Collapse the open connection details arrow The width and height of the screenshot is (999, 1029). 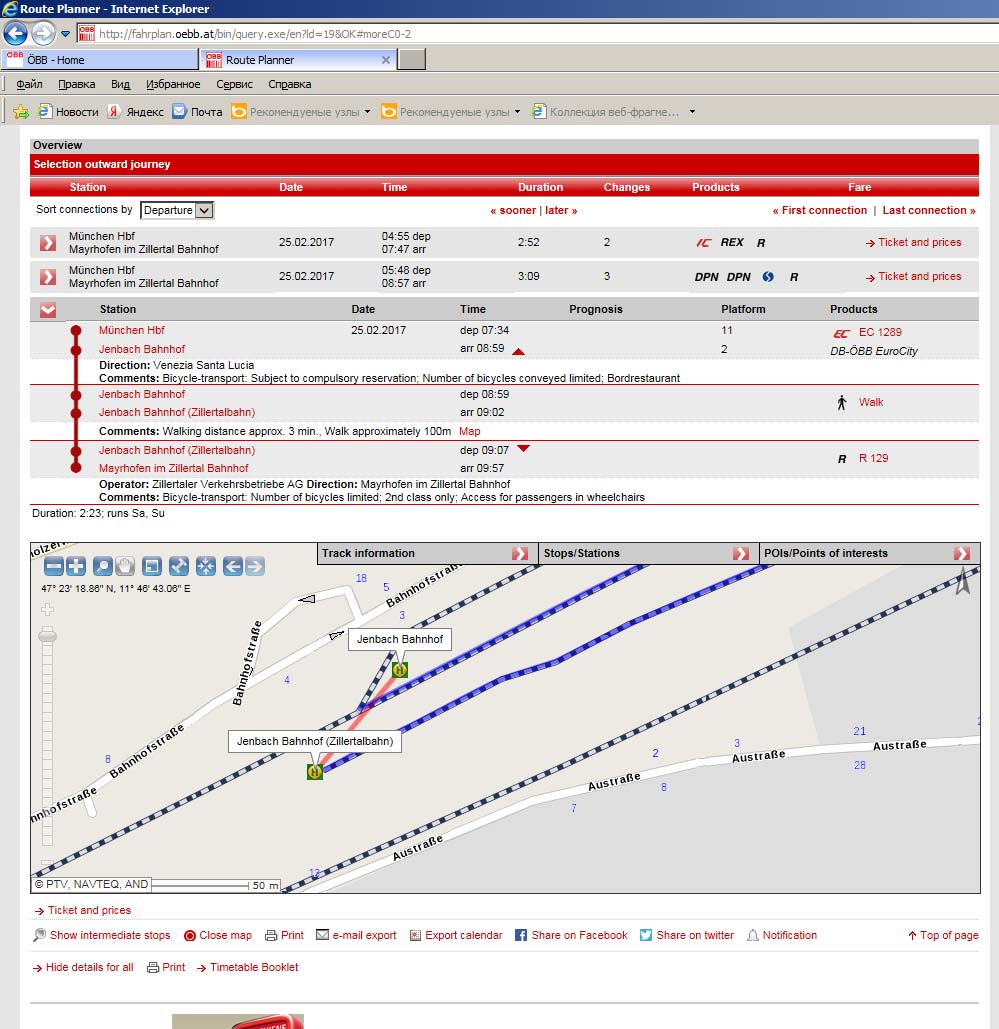tap(48, 310)
